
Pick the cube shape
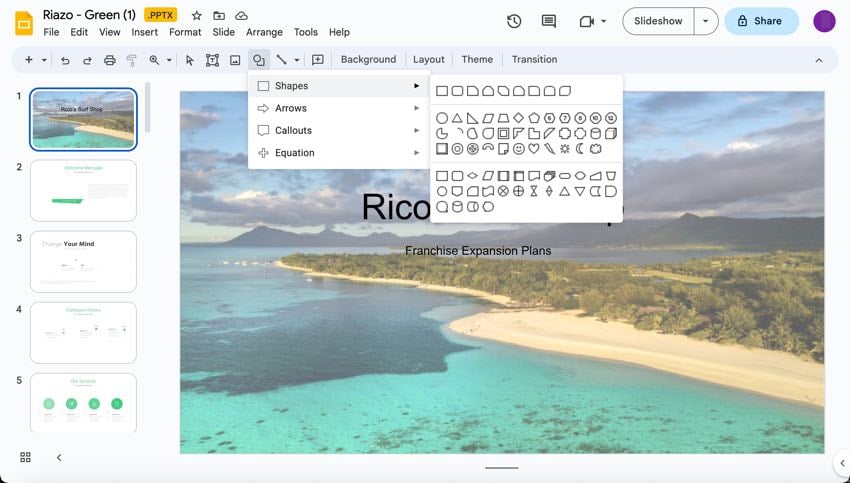(x=611, y=133)
